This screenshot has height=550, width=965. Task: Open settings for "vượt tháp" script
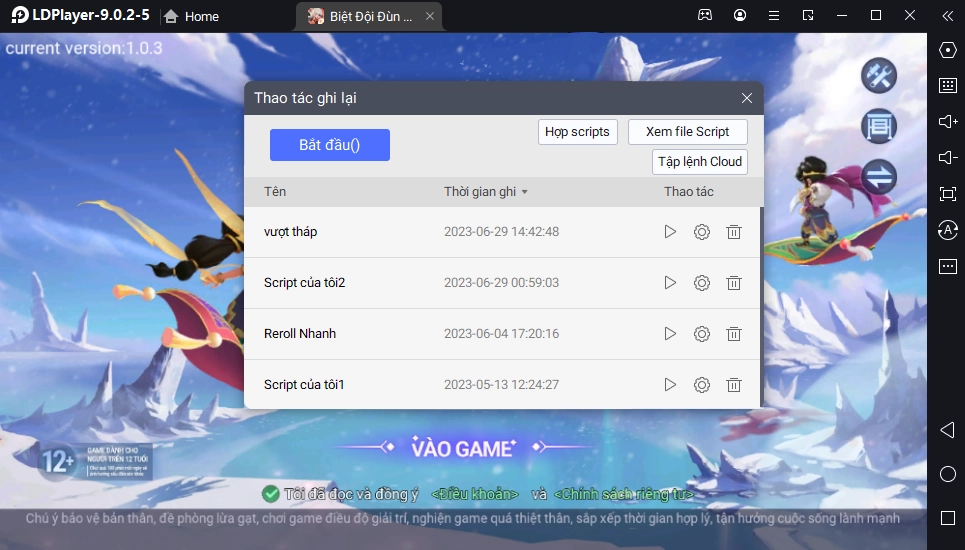pos(702,232)
